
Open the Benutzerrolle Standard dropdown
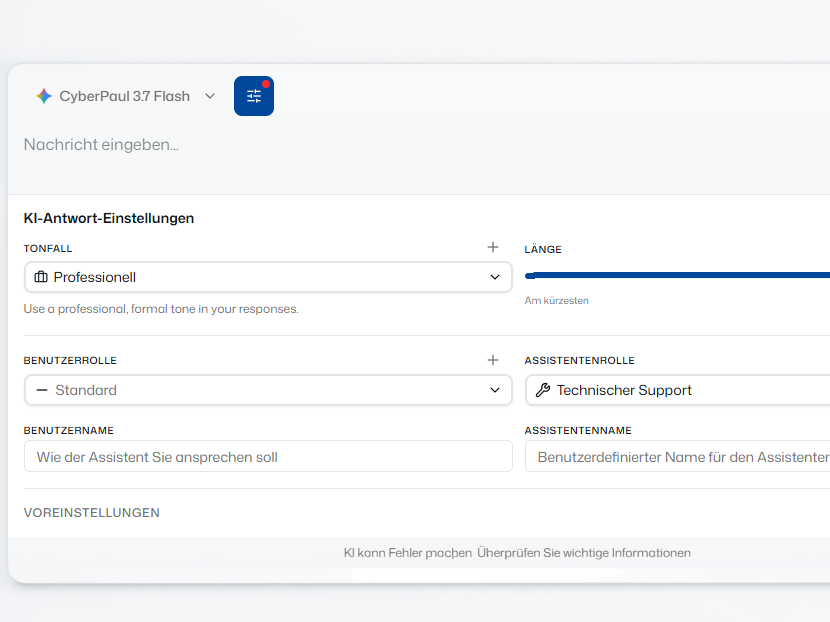click(268, 390)
